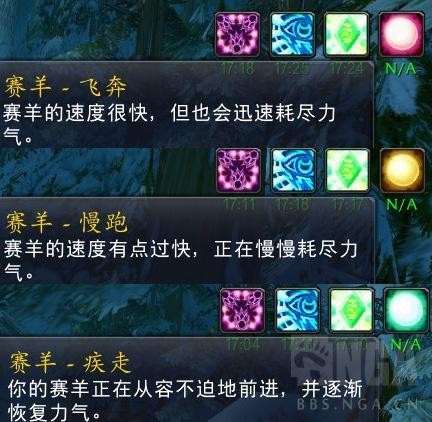Click N/A label under yellow orb
Image resolution: width=432 pixels, height=422 pixels.
click(402, 205)
